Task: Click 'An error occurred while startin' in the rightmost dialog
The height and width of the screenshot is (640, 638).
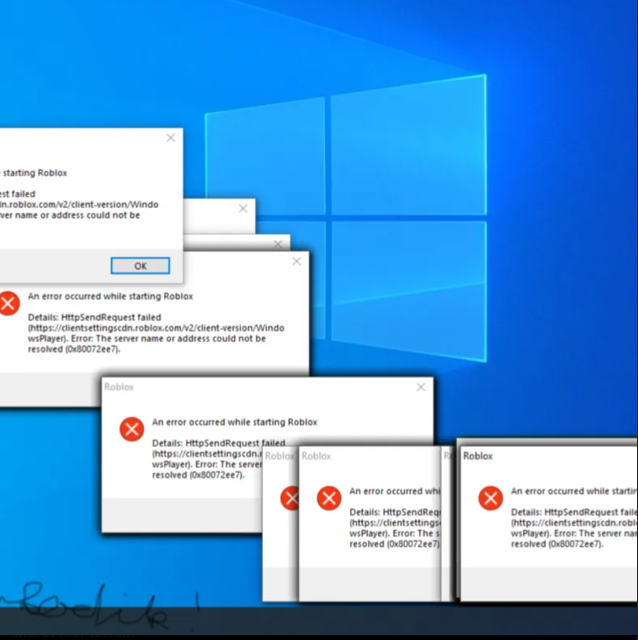Action: (574, 491)
